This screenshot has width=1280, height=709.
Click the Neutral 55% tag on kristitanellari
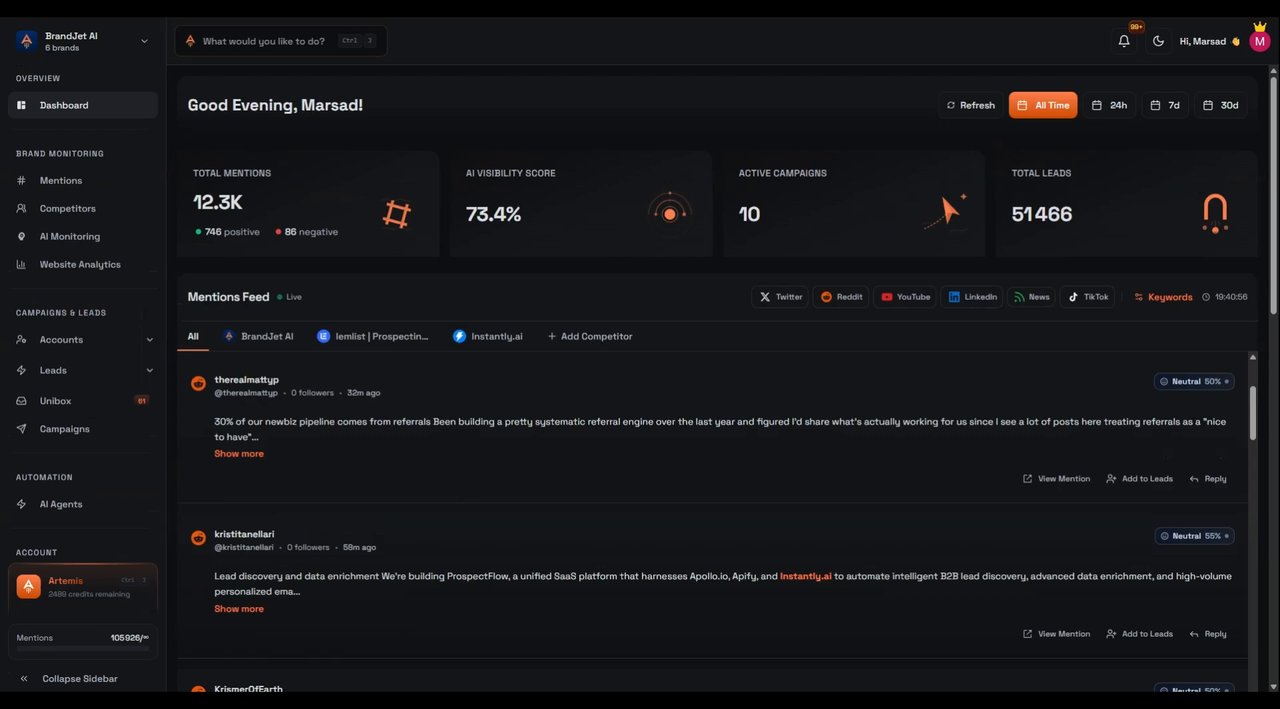coord(1194,536)
